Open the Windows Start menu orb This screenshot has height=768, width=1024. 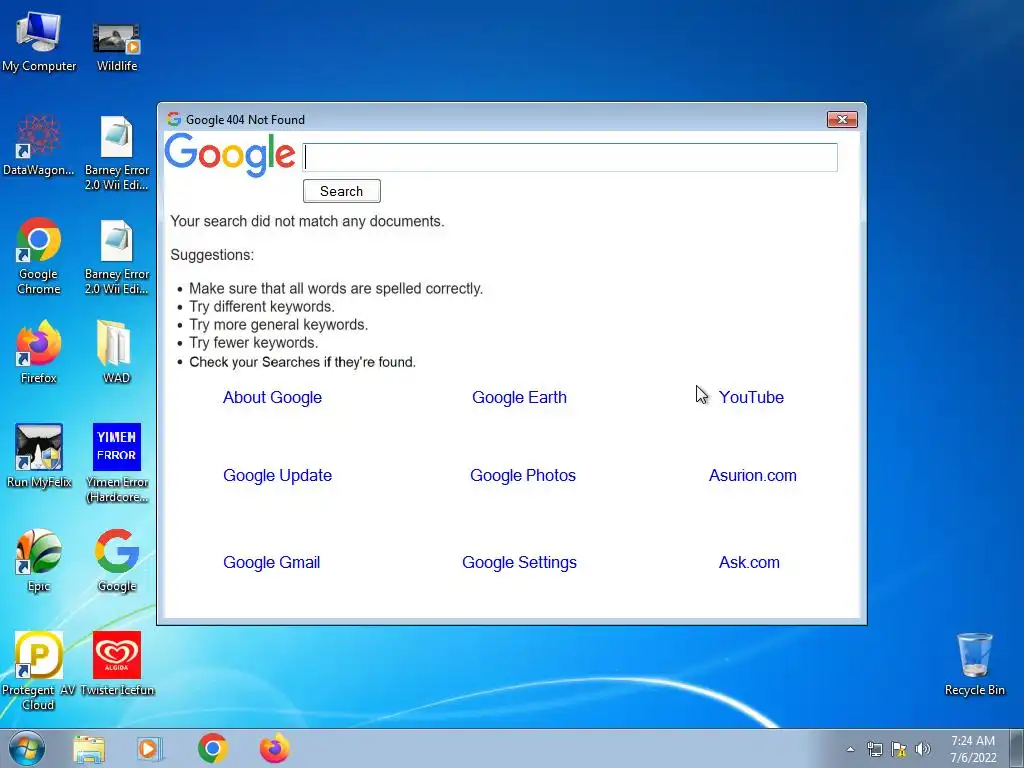coord(27,749)
